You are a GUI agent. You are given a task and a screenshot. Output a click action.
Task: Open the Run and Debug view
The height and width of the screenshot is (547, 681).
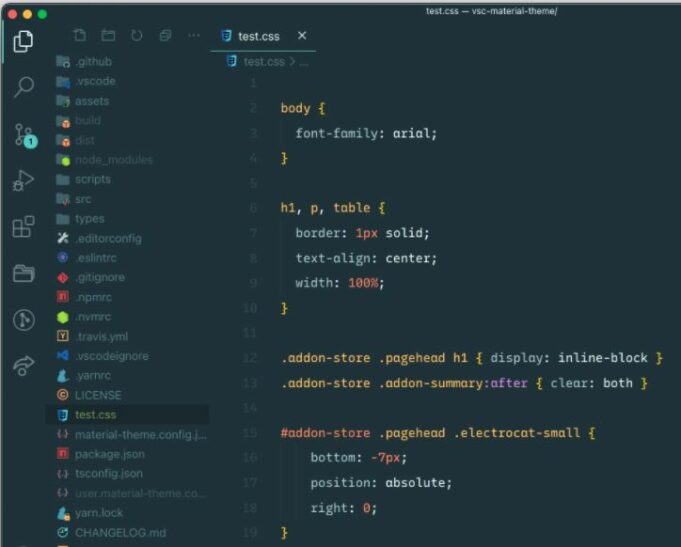tap(23, 181)
